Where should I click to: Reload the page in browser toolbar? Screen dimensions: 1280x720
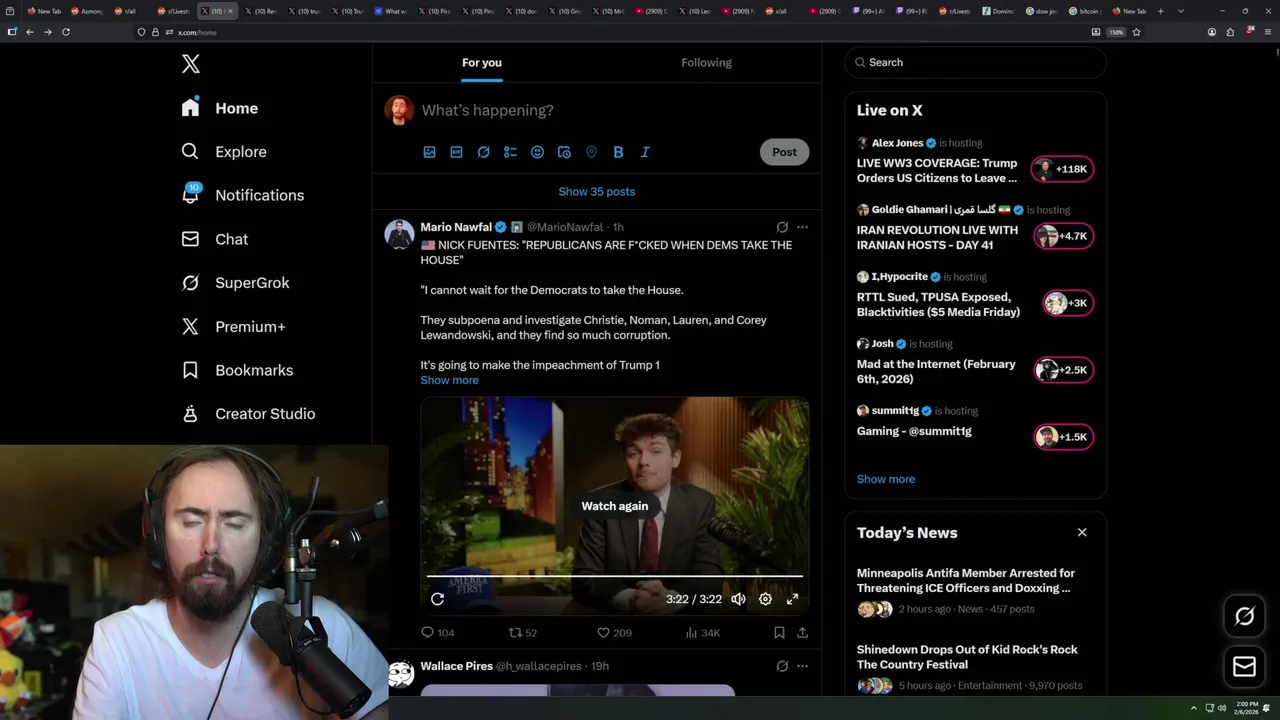click(66, 32)
